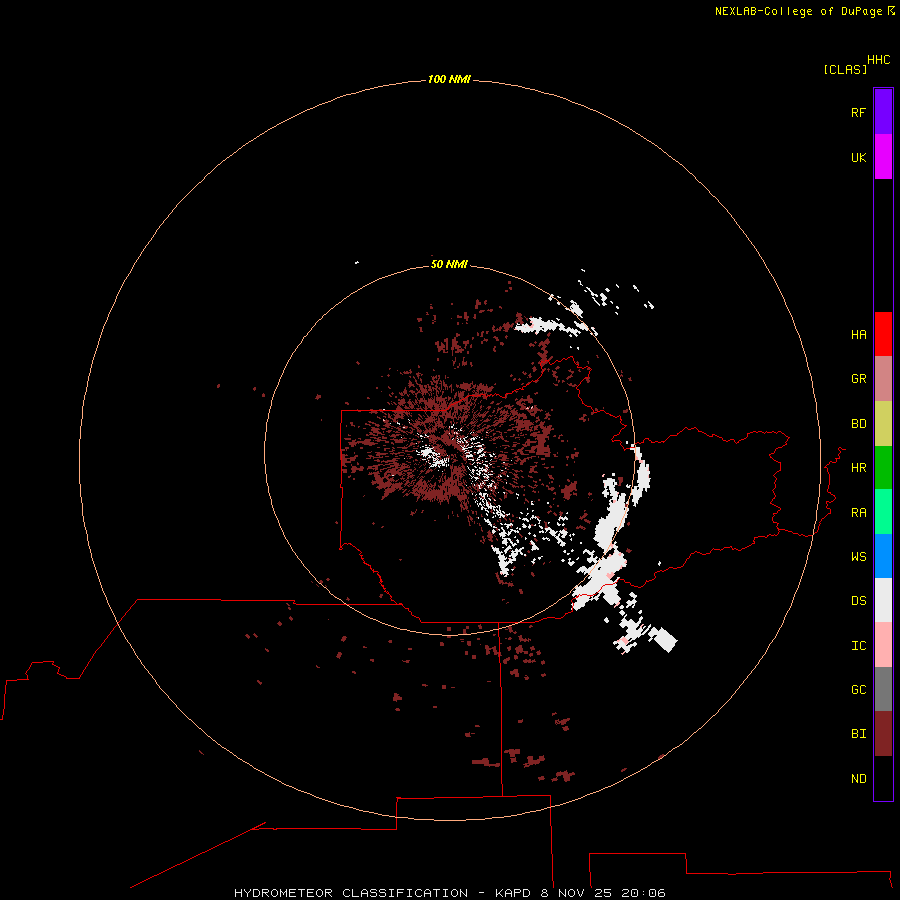Screen dimensions: 900x900
Task: Click the 'HHC' product code label
Action: 879,60
